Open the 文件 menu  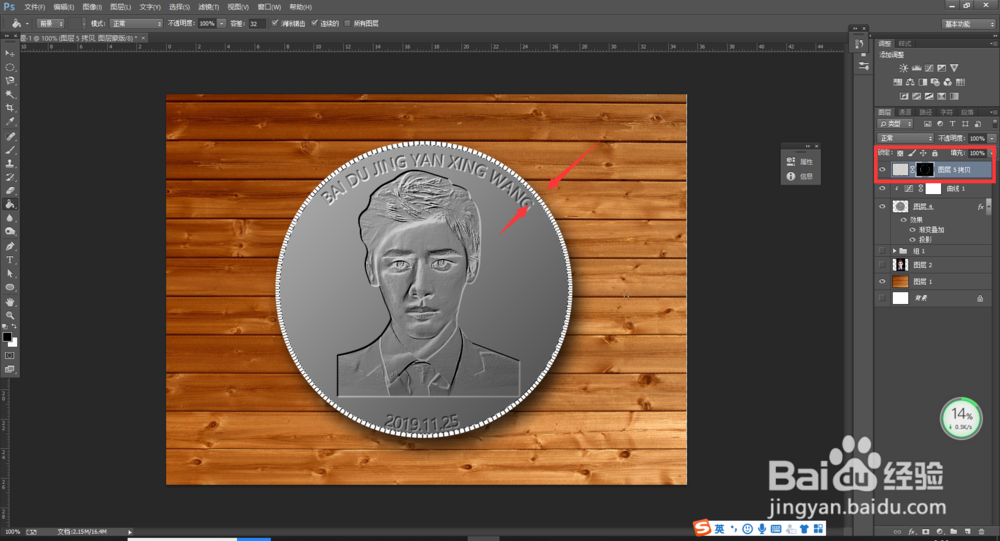[34, 7]
